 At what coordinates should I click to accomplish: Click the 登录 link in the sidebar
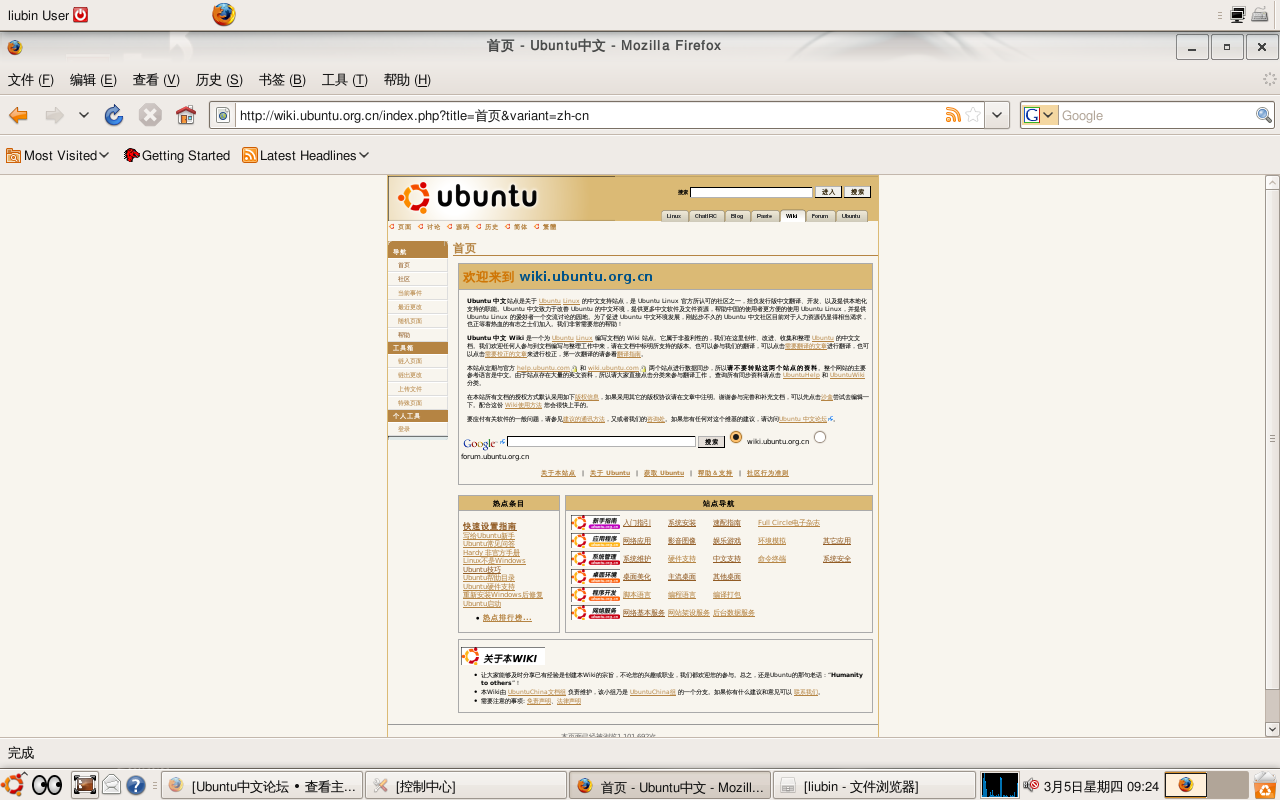pos(404,429)
